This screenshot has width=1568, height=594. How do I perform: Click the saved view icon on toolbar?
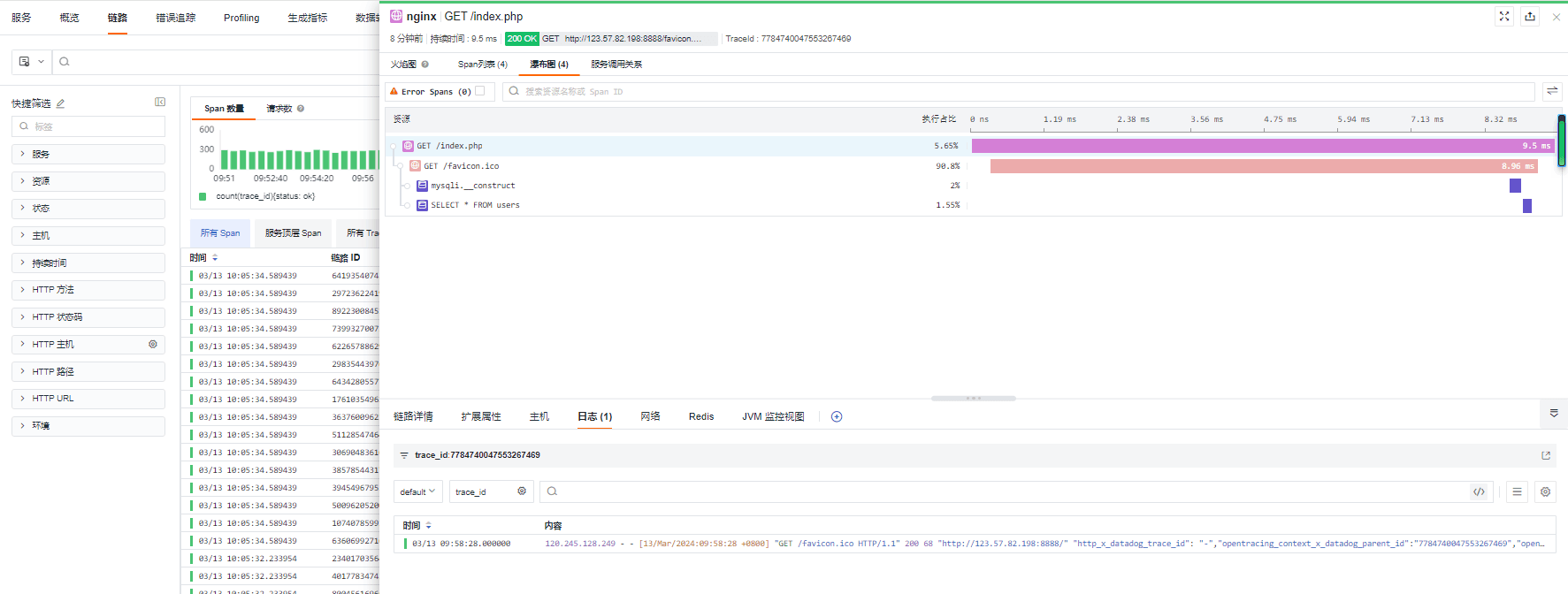pyautogui.click(x=25, y=62)
